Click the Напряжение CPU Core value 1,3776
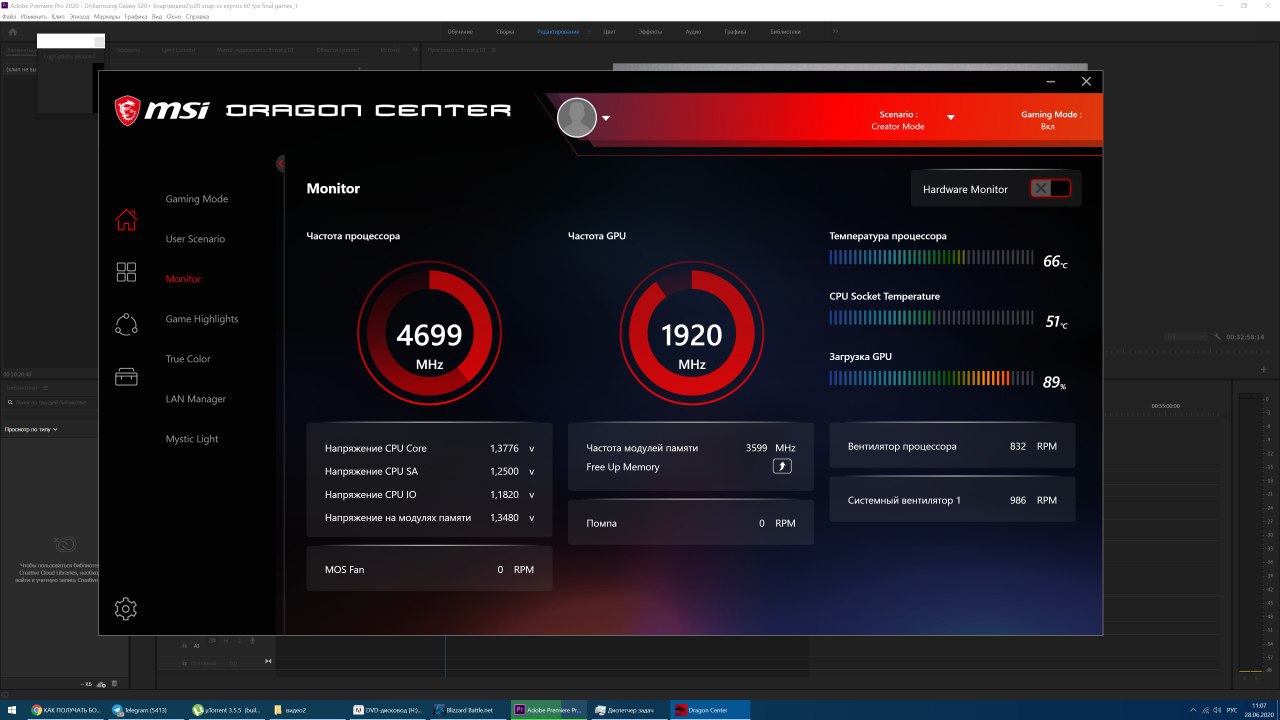1280x720 pixels. [504, 448]
